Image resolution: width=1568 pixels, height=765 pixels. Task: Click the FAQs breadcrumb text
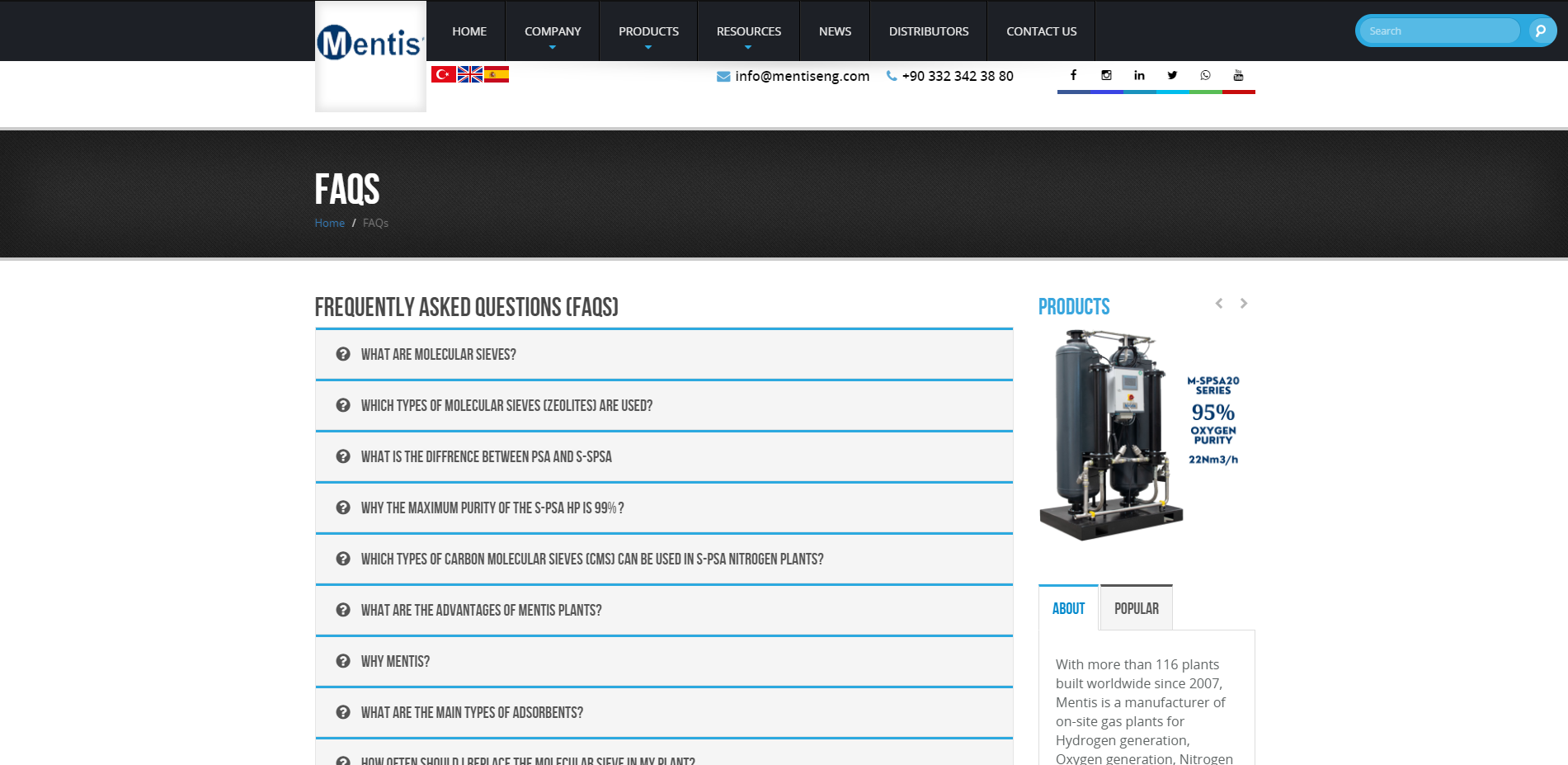[375, 223]
